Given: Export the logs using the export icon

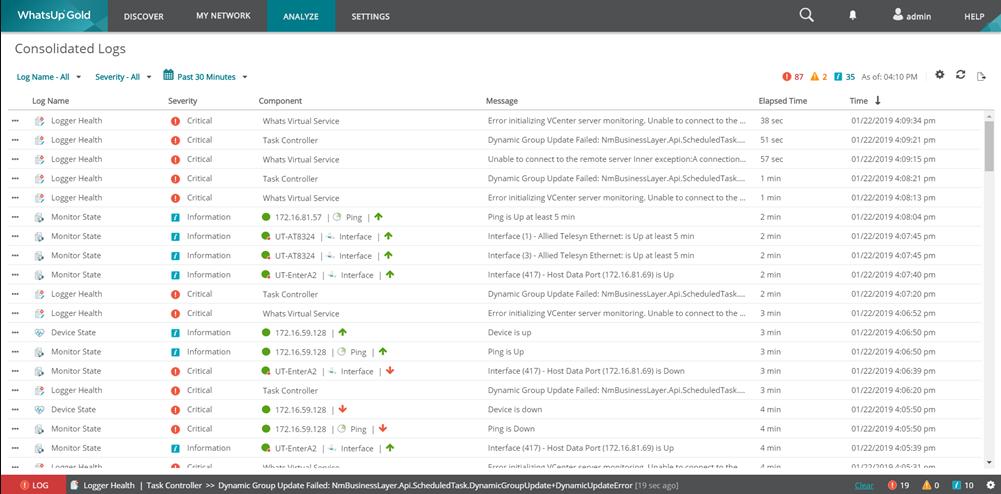Looking at the screenshot, I should pyautogui.click(x=981, y=76).
